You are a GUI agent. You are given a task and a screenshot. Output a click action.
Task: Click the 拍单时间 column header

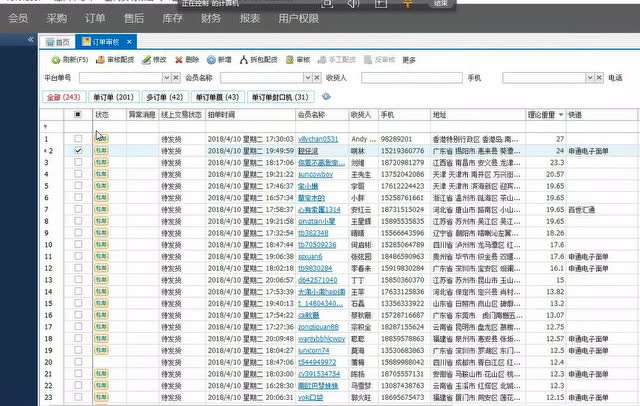(250, 115)
